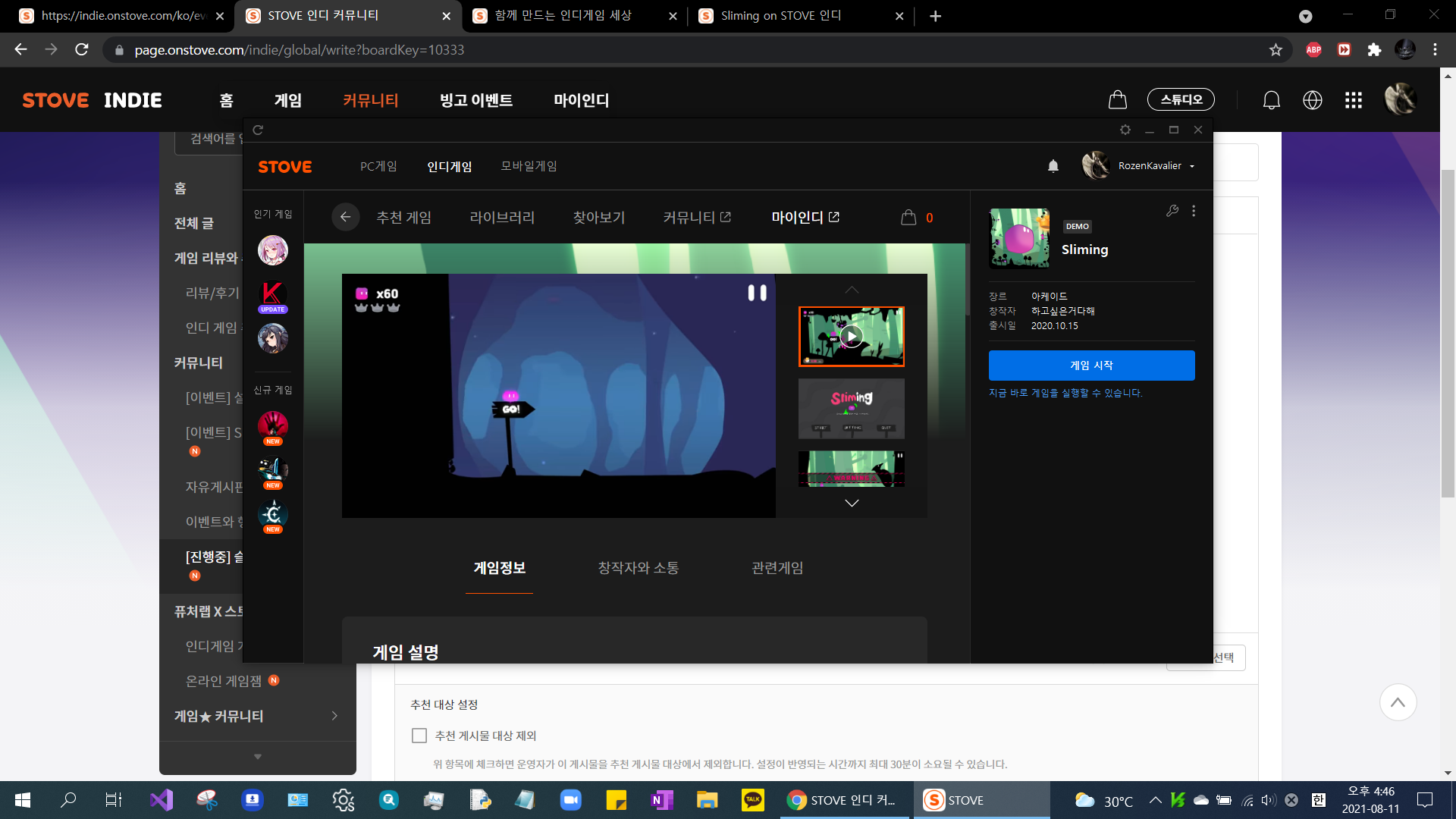The width and height of the screenshot is (1456, 819).
Task: Switch to the 창작자와 소통 tab
Action: [x=638, y=568]
